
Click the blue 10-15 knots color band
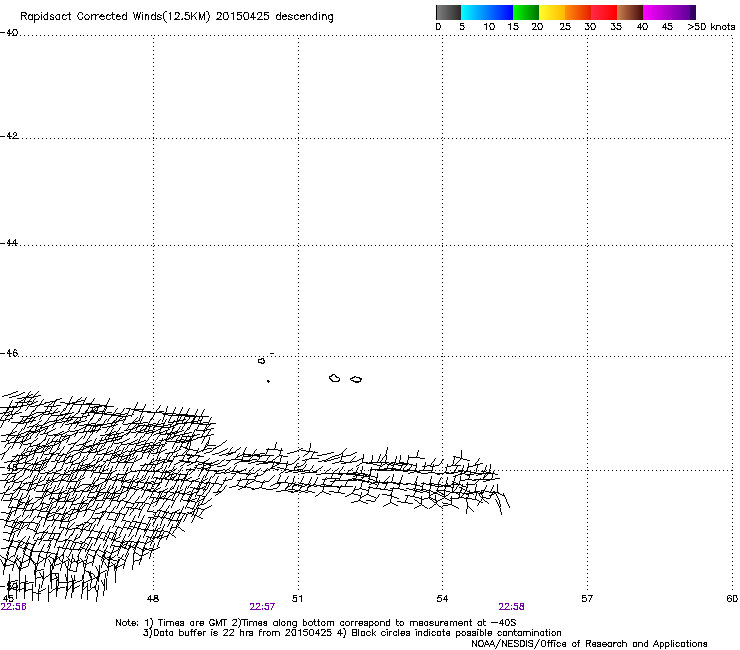coord(500,12)
